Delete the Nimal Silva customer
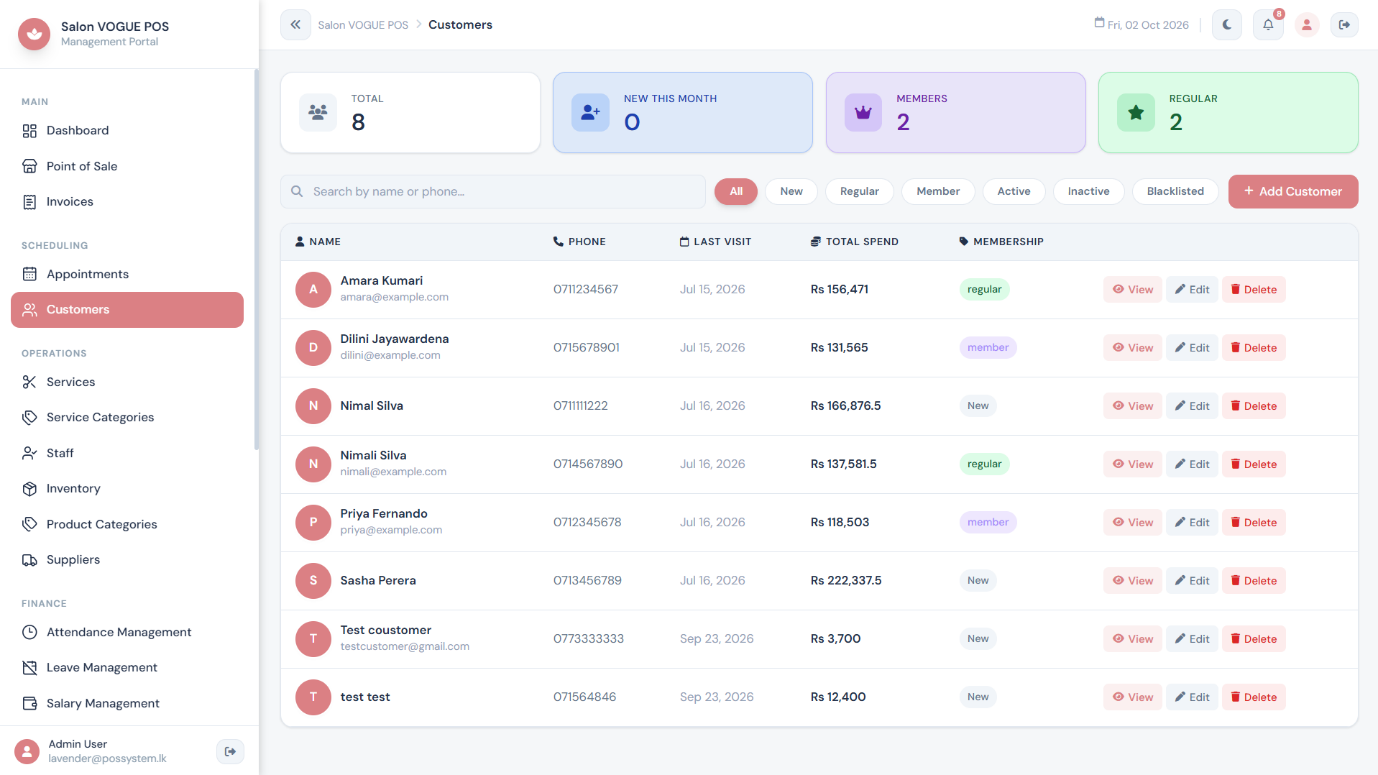This screenshot has height=775, width=1378. pyautogui.click(x=1253, y=406)
